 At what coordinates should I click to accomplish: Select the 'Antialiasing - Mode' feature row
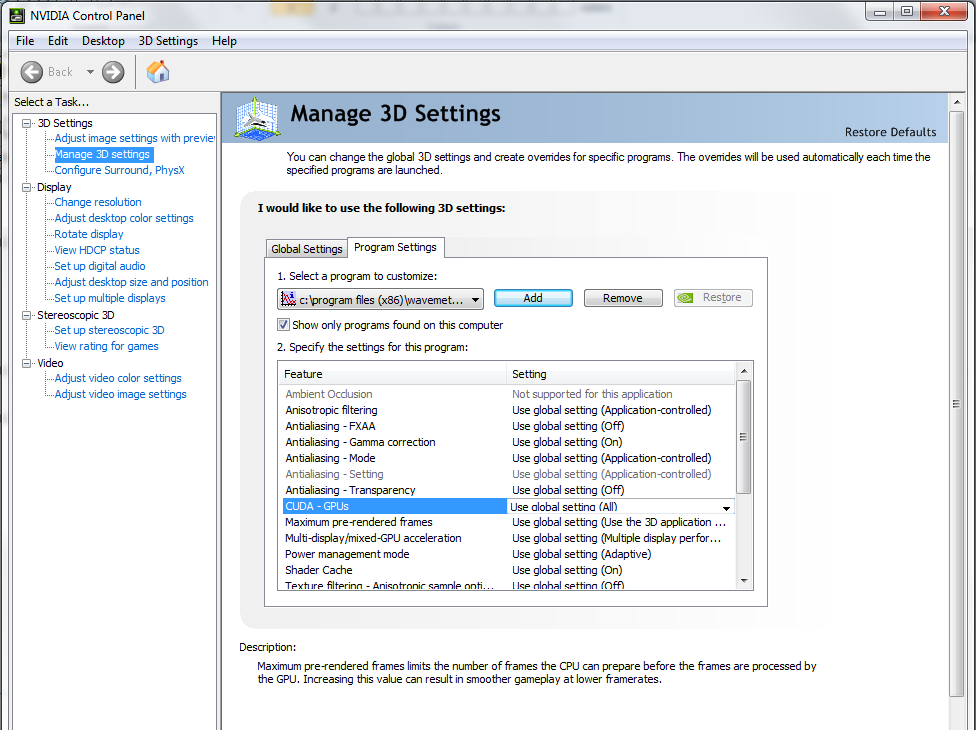point(509,459)
